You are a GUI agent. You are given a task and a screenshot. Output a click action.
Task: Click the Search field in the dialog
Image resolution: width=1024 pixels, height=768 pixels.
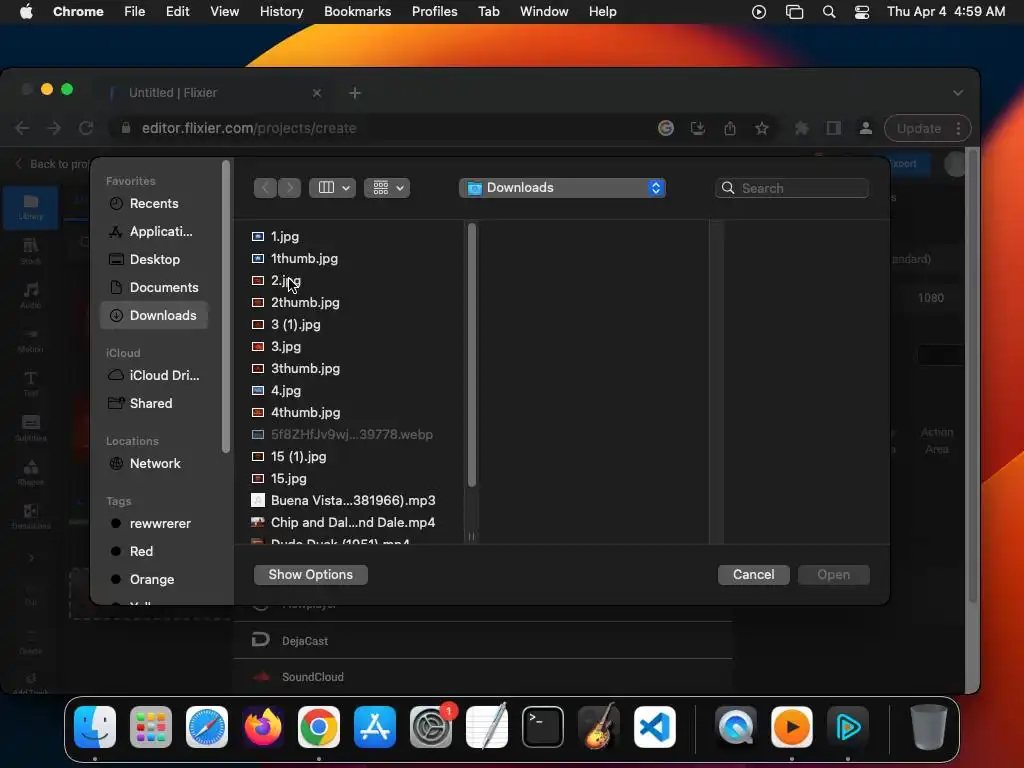(x=792, y=188)
